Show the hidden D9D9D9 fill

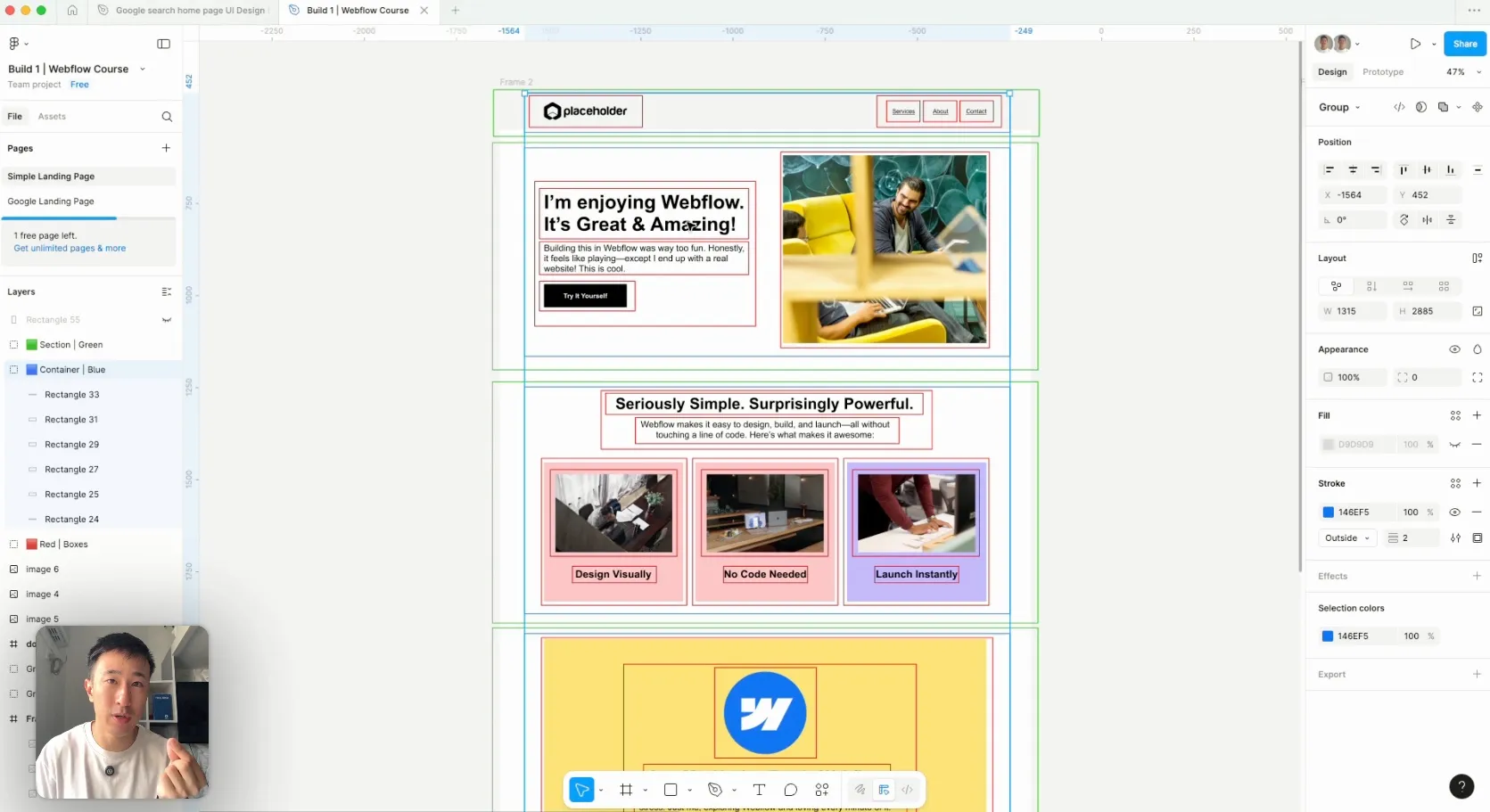coord(1454,445)
